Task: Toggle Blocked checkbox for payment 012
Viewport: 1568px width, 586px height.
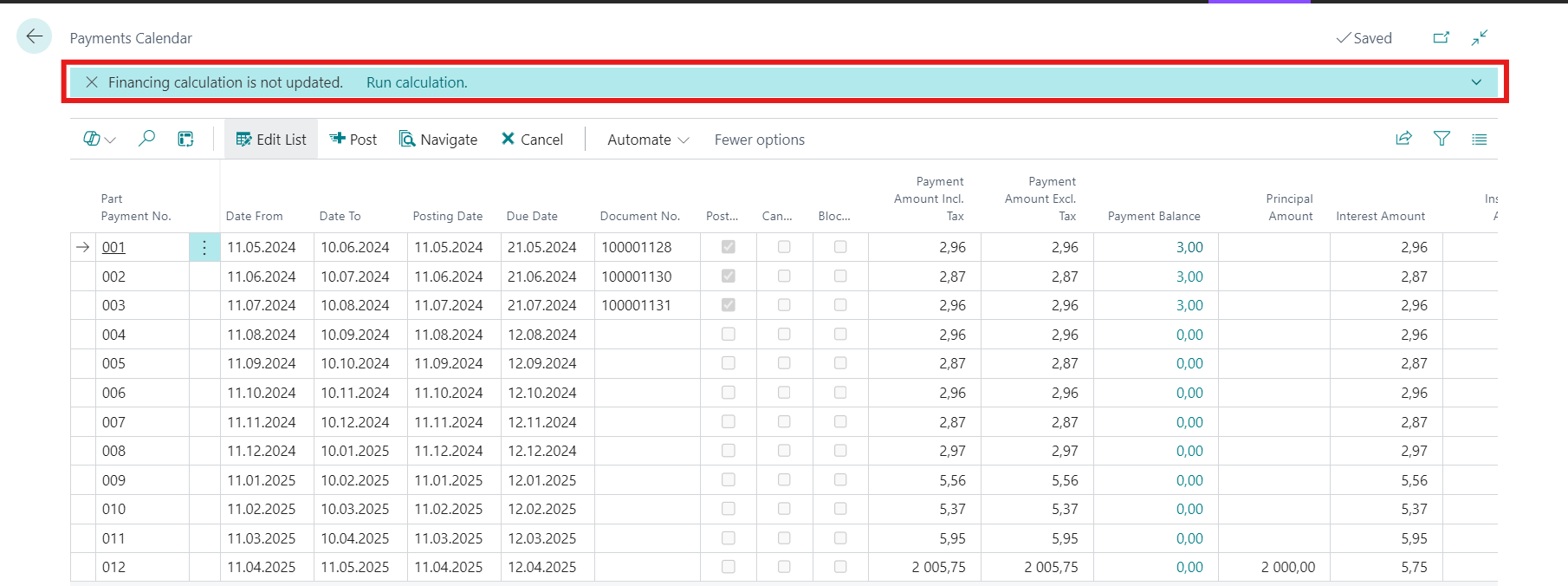Action: [x=840, y=567]
